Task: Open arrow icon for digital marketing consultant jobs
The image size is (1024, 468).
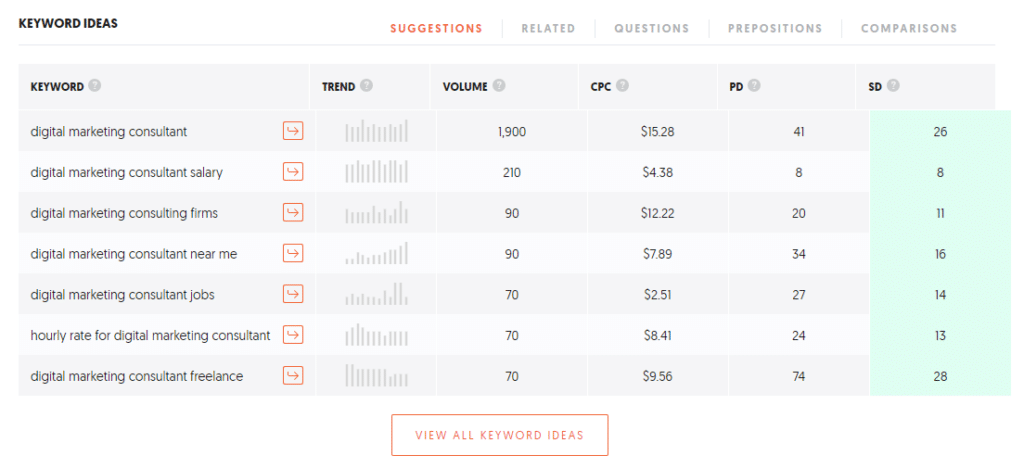Action: 293,294
